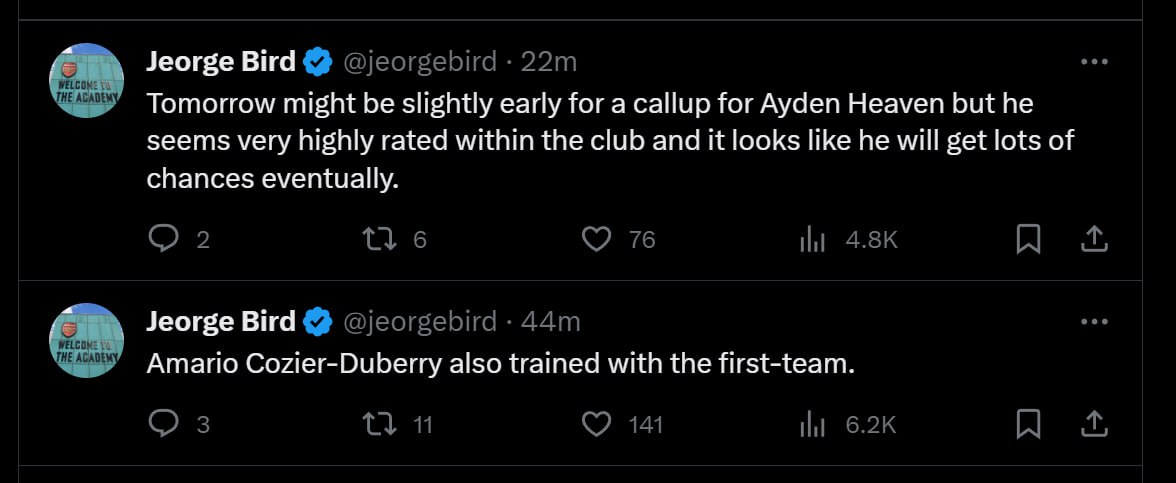Click the first tweet's profile avatar
Image resolution: width=1176 pixels, height=483 pixels.
86,80
